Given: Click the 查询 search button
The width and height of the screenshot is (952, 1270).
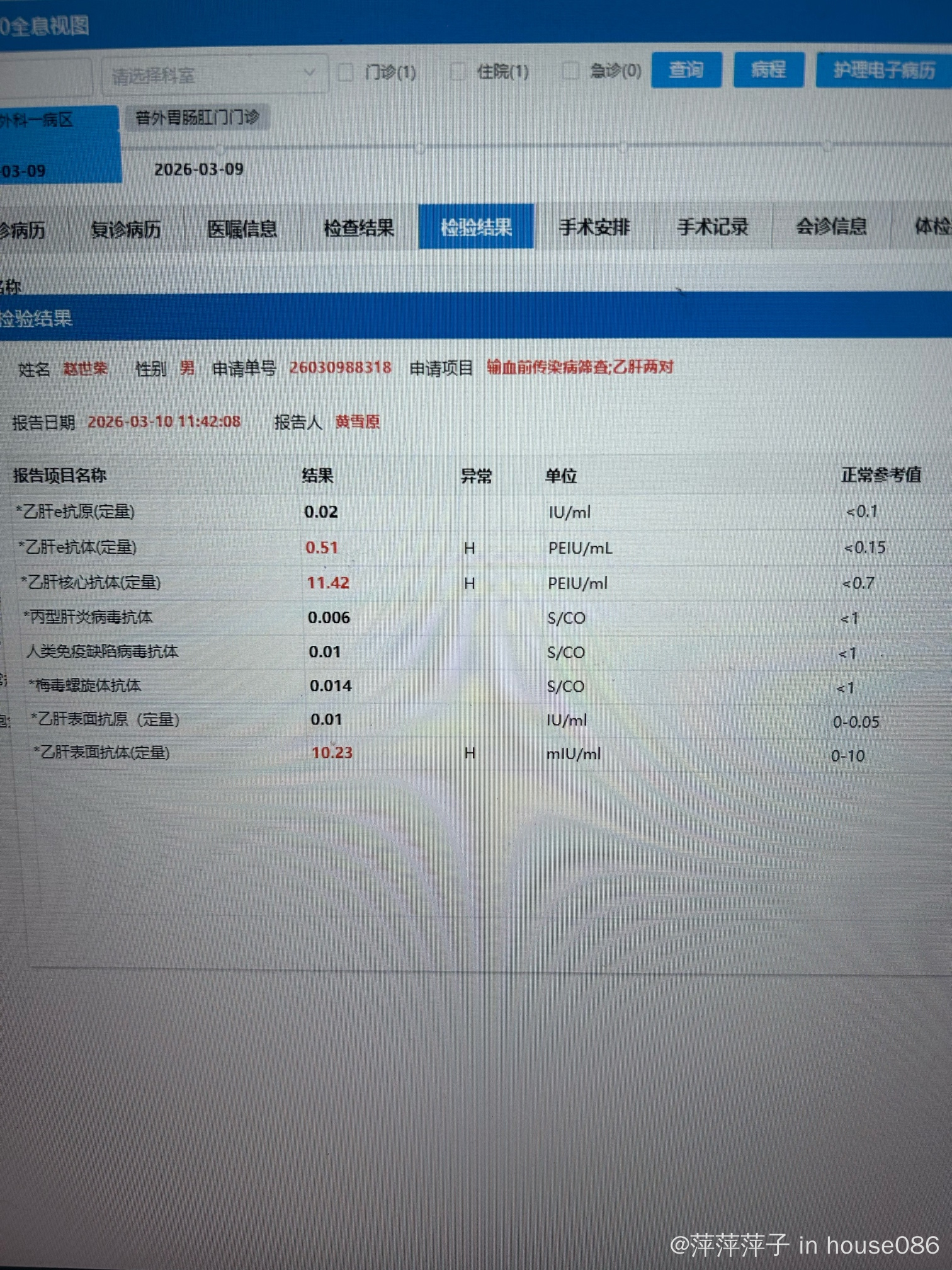Looking at the screenshot, I should pos(686,70).
